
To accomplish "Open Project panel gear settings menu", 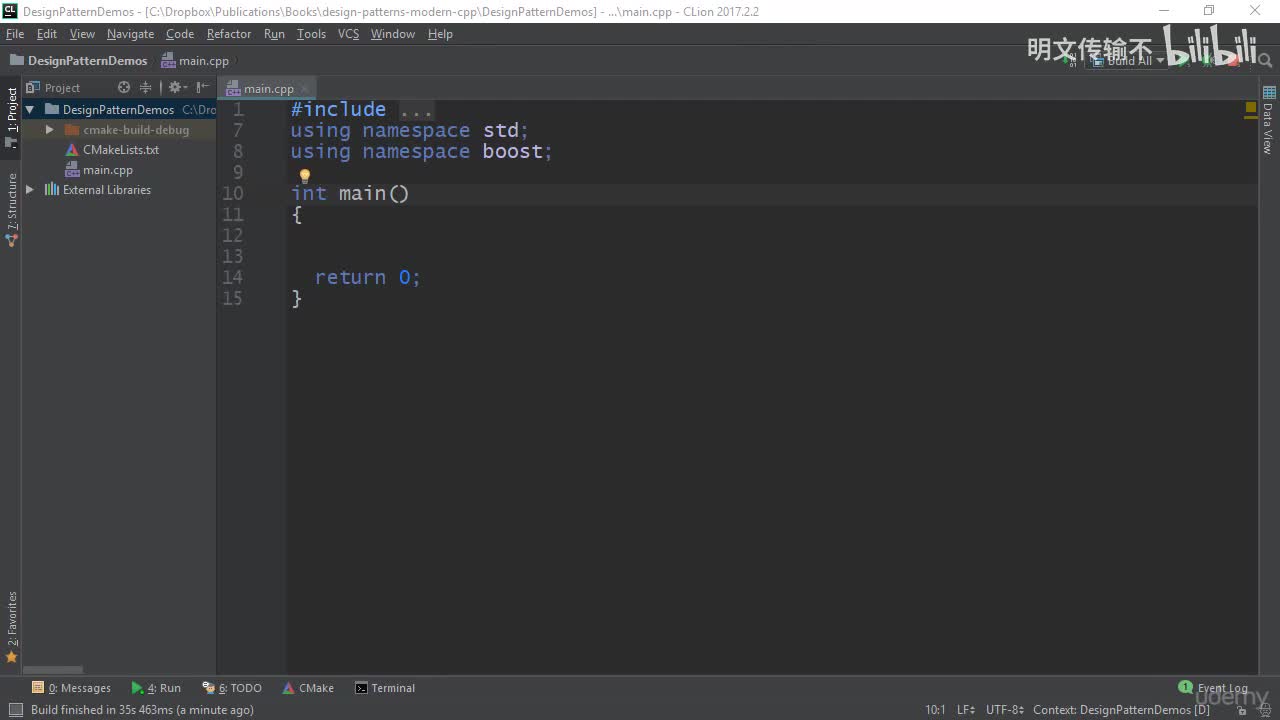I will 177,88.
